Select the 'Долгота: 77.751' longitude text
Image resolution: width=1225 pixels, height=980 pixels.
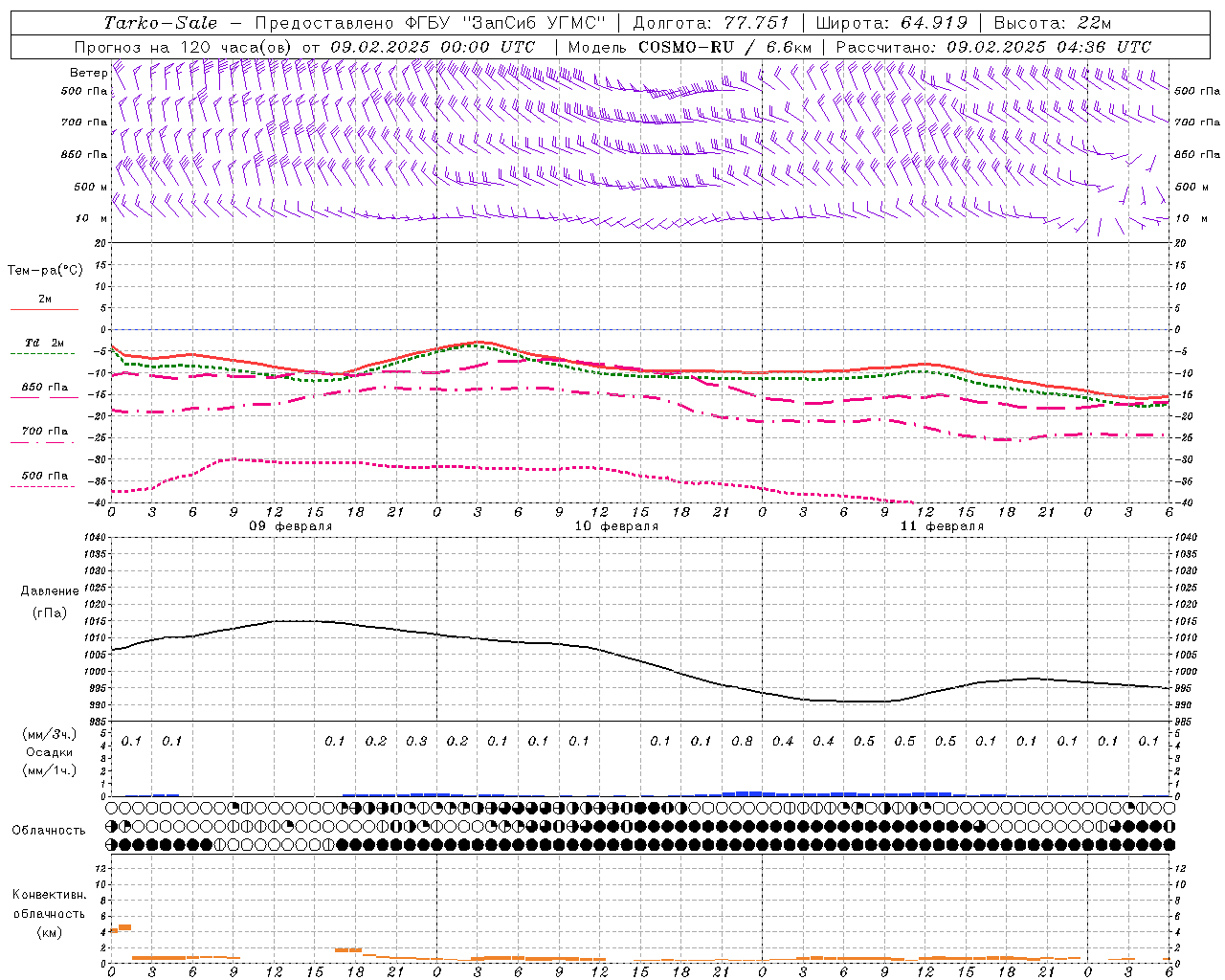tap(711, 23)
